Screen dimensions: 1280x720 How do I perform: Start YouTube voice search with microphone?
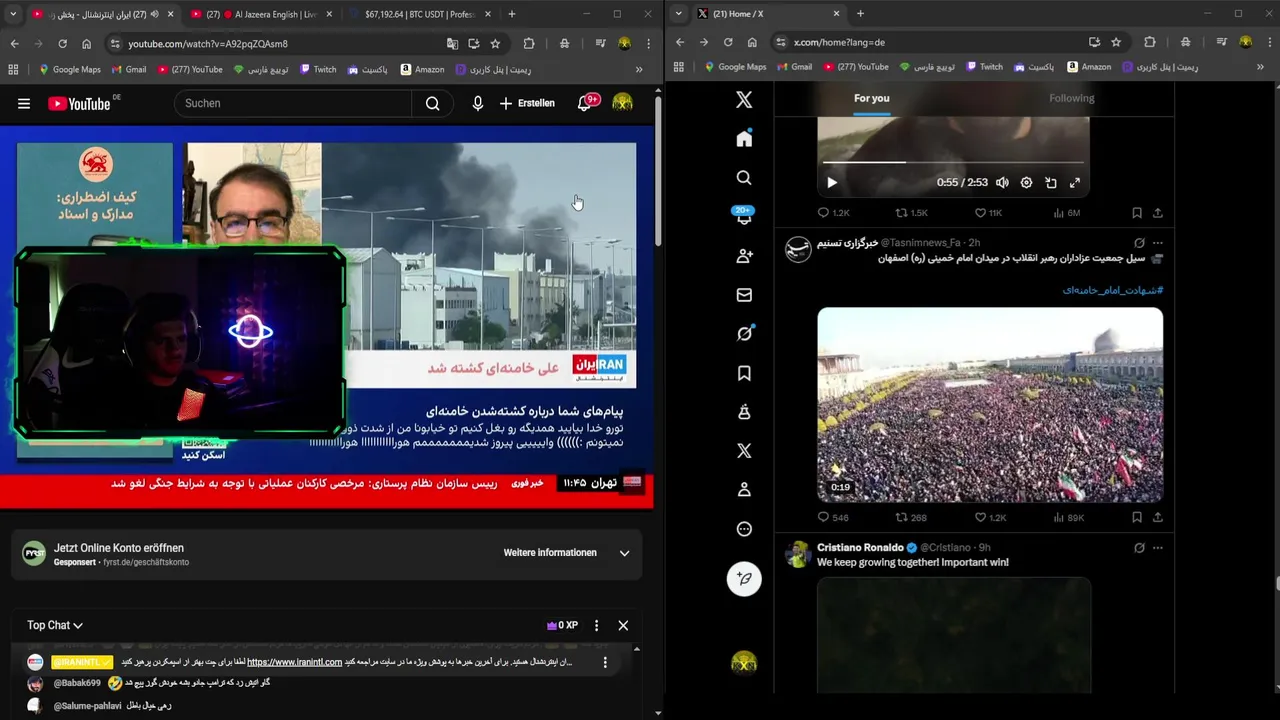point(478,103)
